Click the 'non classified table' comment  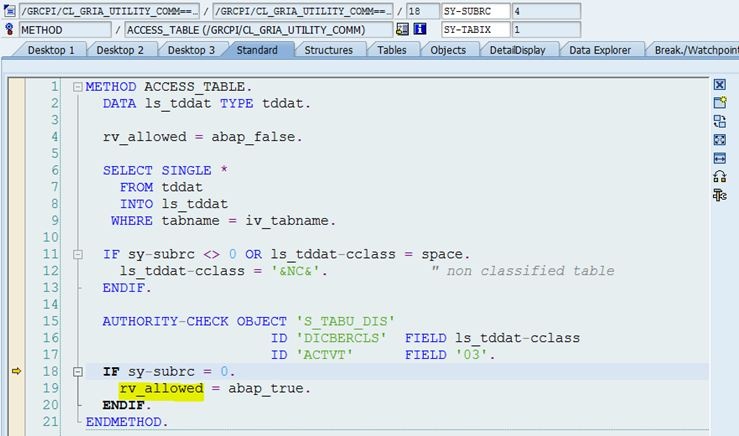click(x=523, y=271)
